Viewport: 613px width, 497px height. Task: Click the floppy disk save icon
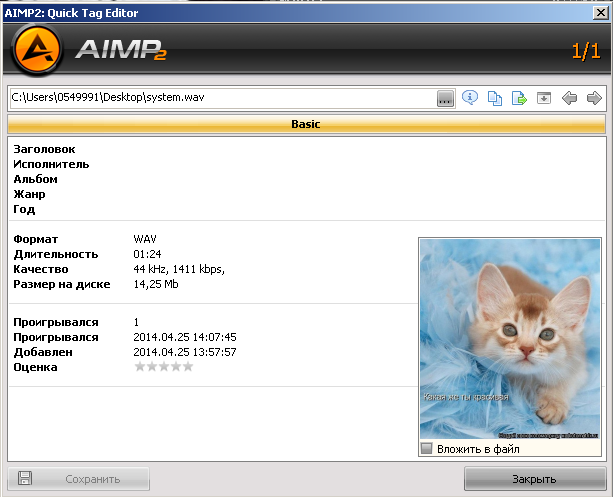pyautogui.click(x=25, y=478)
